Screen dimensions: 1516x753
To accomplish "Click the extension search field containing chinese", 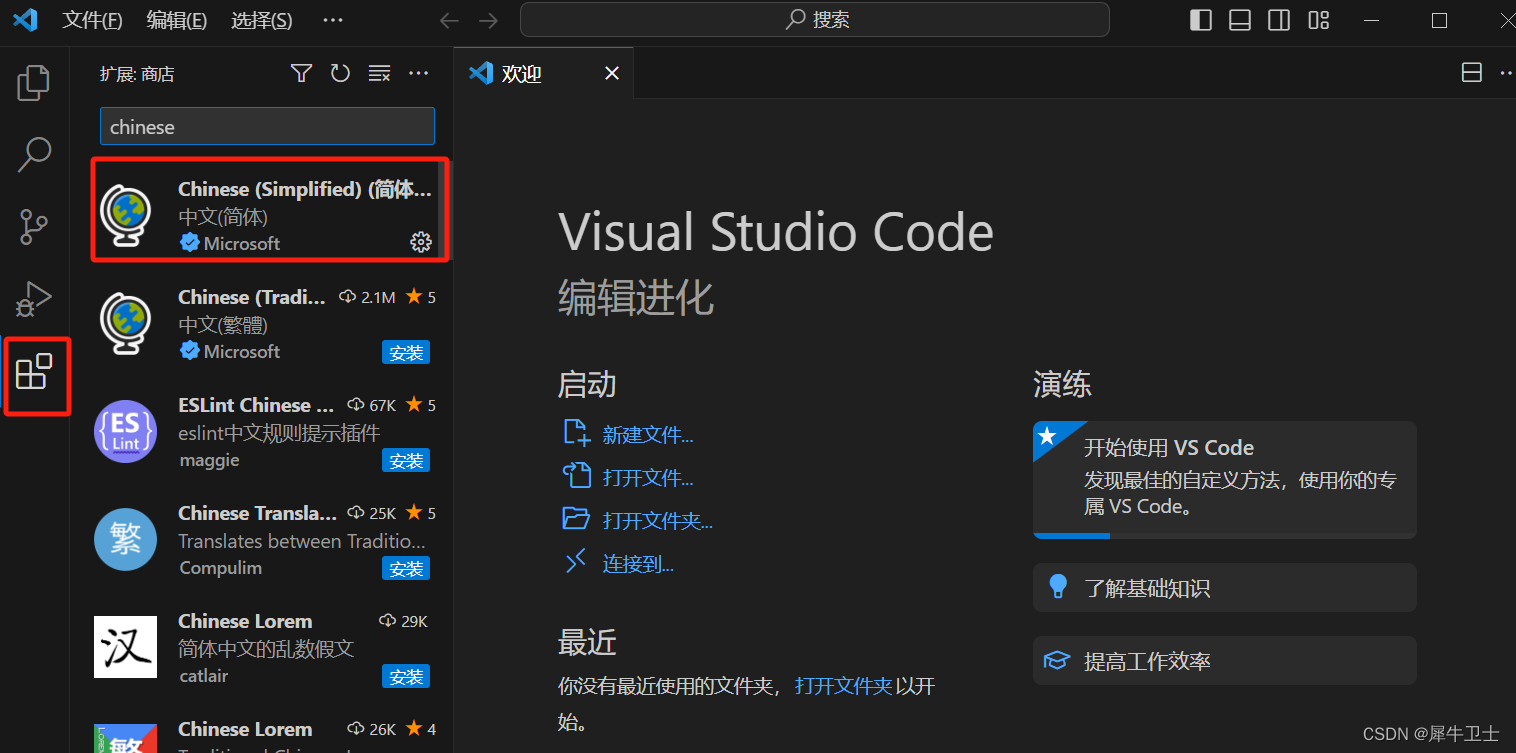I will coord(267,127).
